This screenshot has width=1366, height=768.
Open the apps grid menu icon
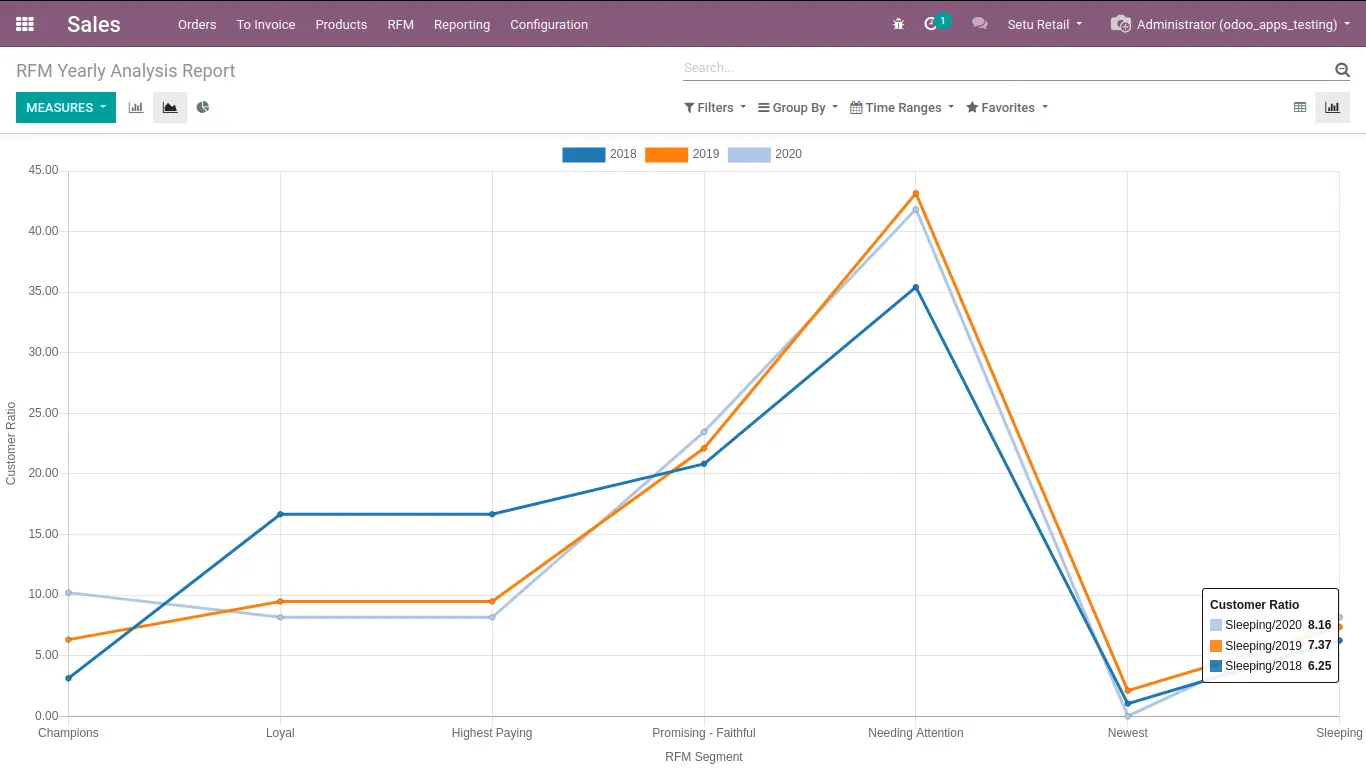click(25, 24)
